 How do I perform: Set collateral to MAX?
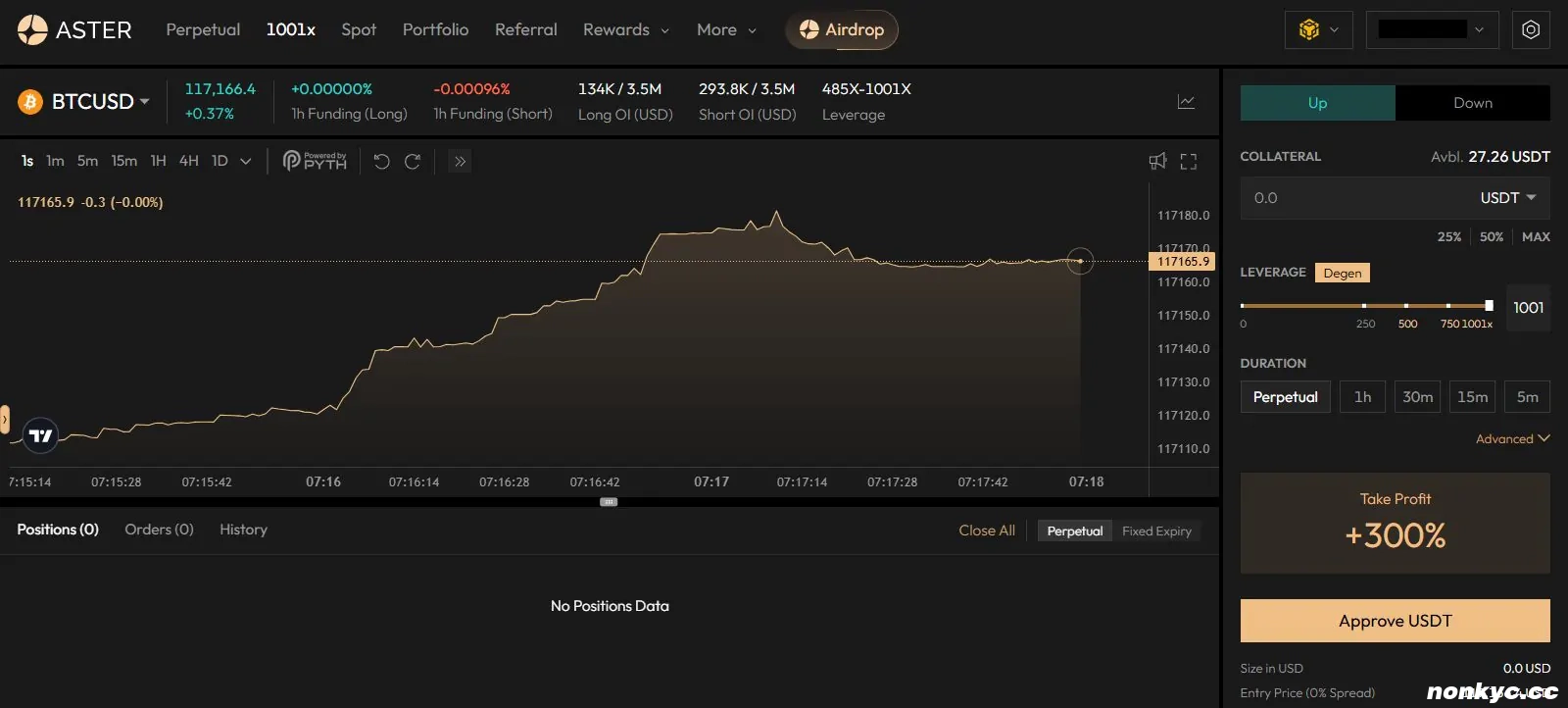click(1536, 237)
